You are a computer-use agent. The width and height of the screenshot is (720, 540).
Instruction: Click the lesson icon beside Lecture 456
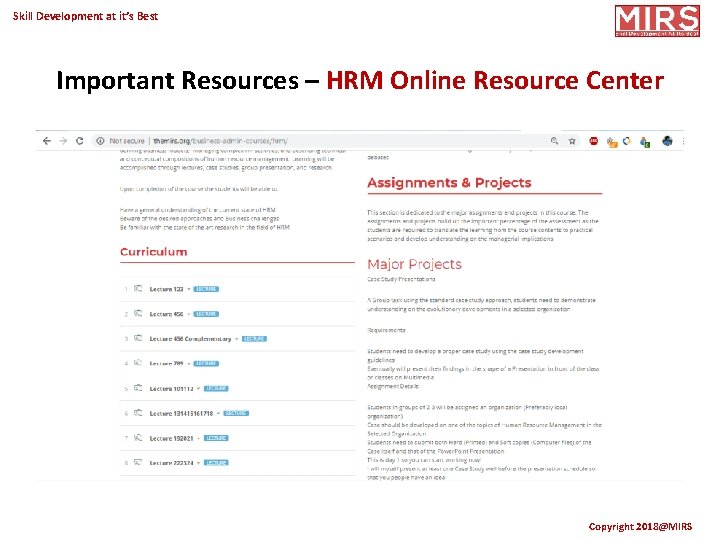click(x=138, y=313)
